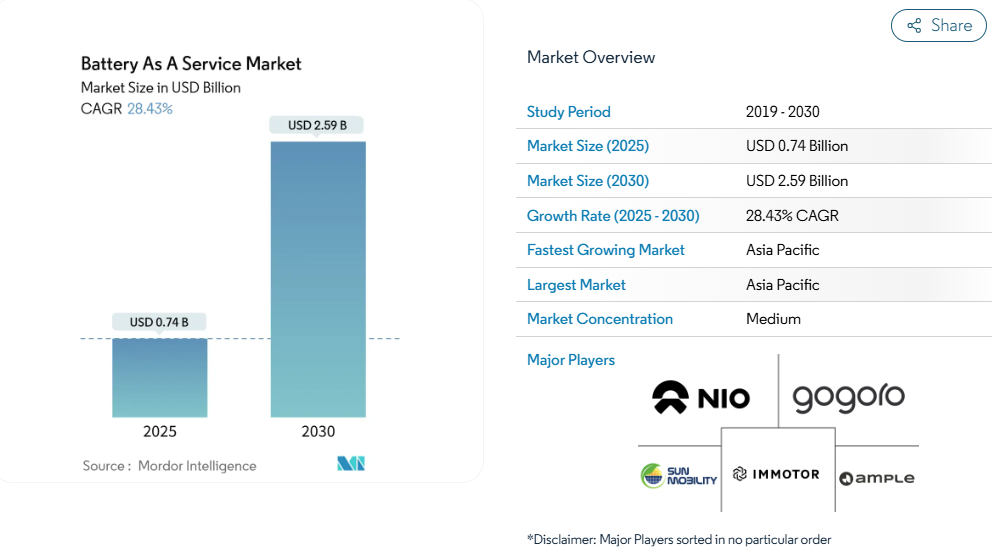Click the 2030 market size bar
The image size is (992, 557).
click(318, 278)
